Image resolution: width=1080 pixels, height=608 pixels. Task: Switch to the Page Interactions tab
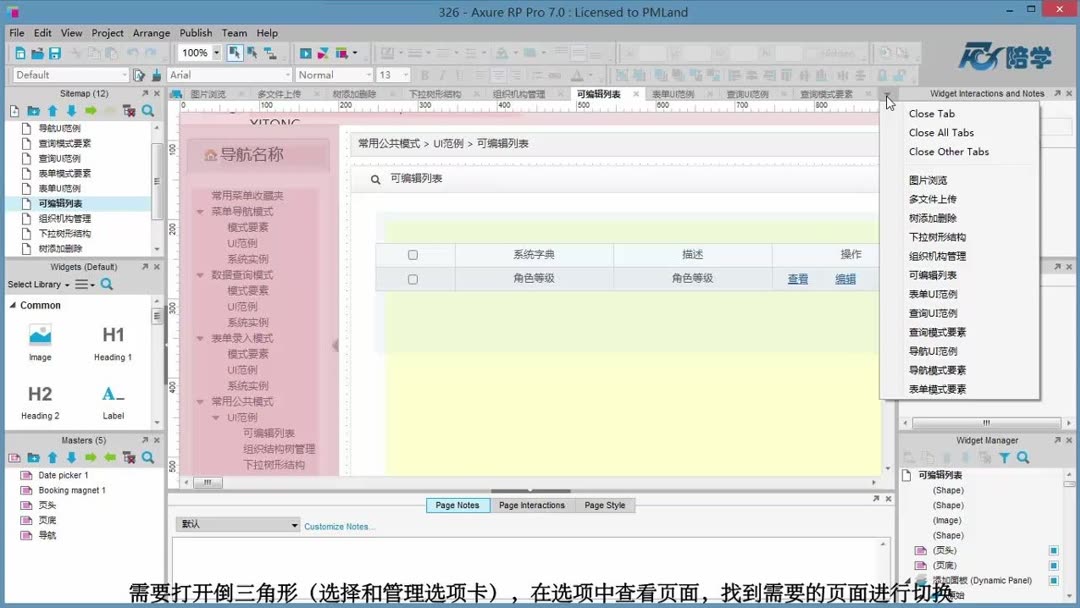click(x=533, y=505)
